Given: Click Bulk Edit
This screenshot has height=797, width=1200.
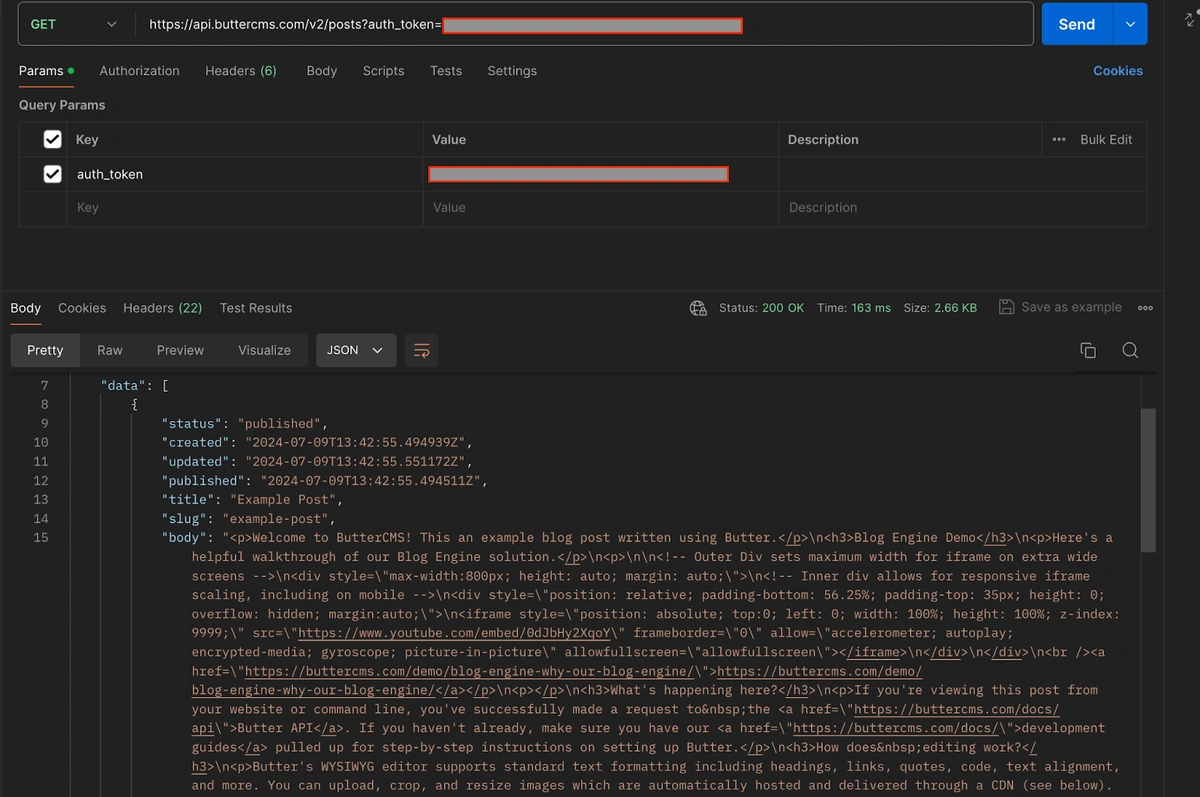Looking at the screenshot, I should (1106, 140).
